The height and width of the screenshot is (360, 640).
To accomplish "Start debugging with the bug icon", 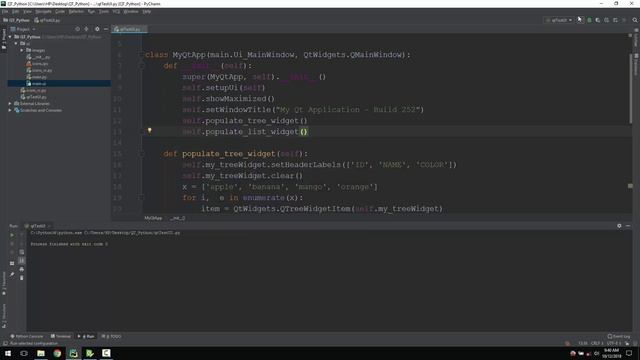I will pos(589,20).
